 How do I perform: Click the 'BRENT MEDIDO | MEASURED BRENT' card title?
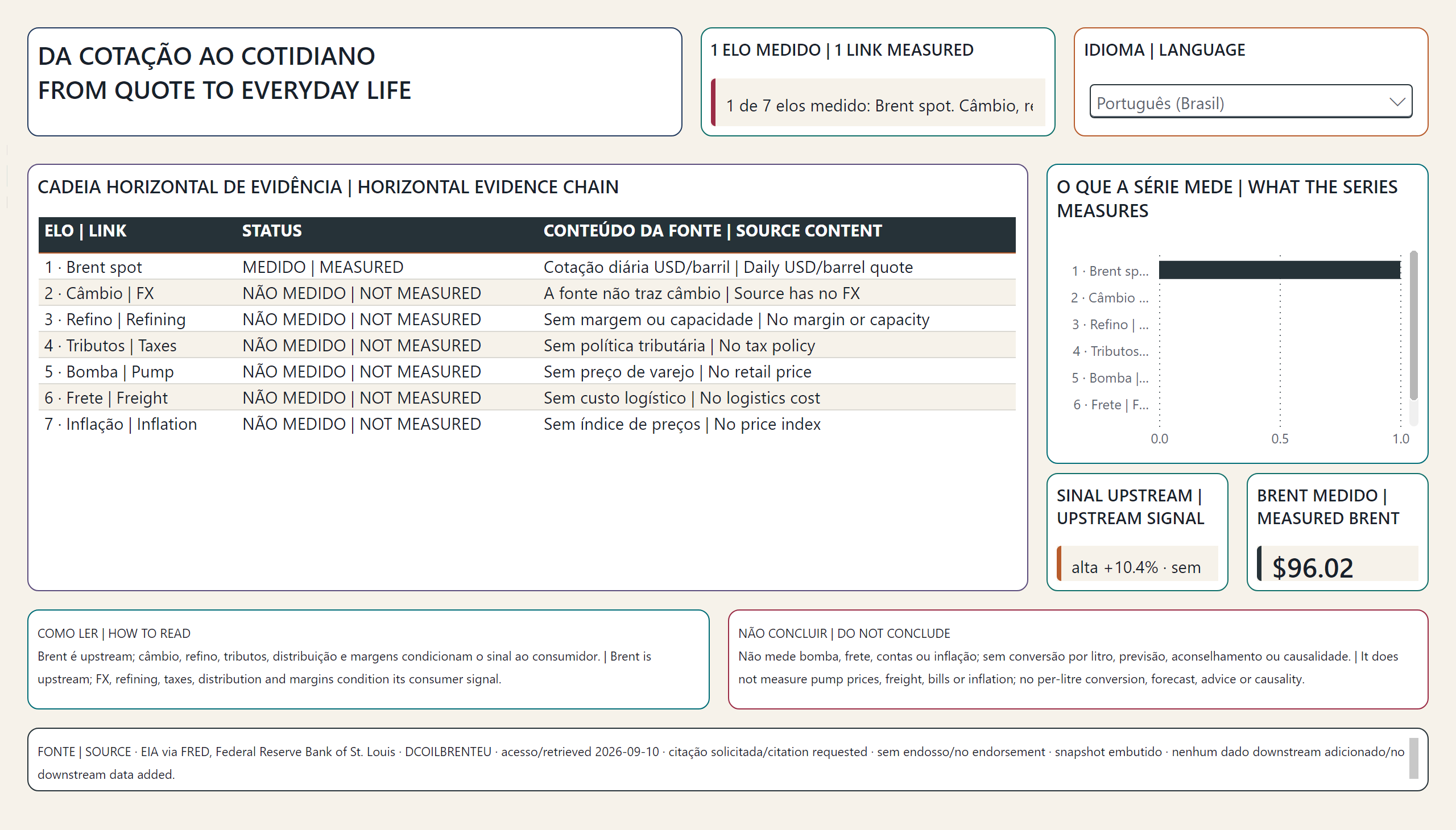point(1327,507)
